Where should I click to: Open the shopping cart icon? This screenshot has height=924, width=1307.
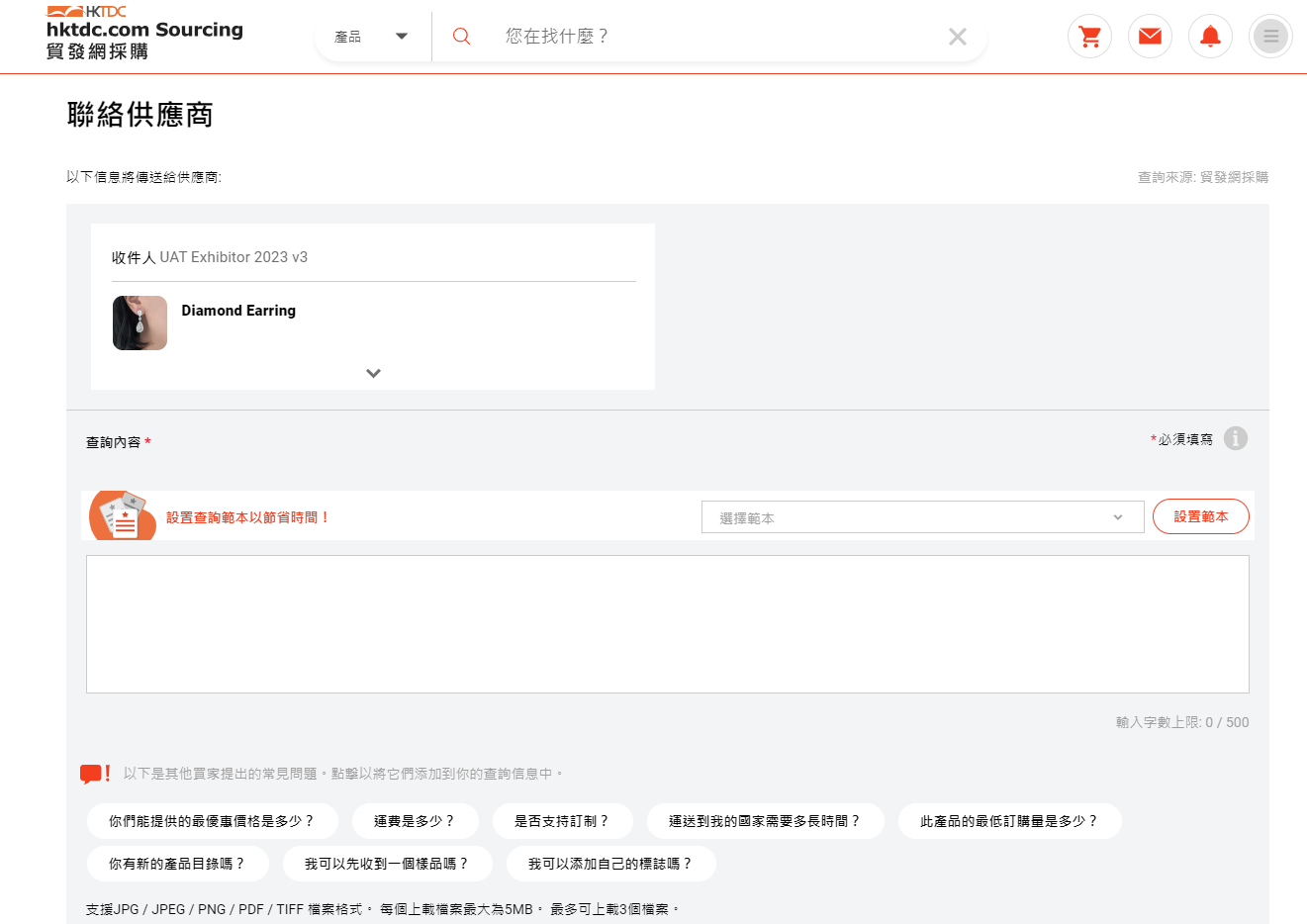pos(1089,37)
